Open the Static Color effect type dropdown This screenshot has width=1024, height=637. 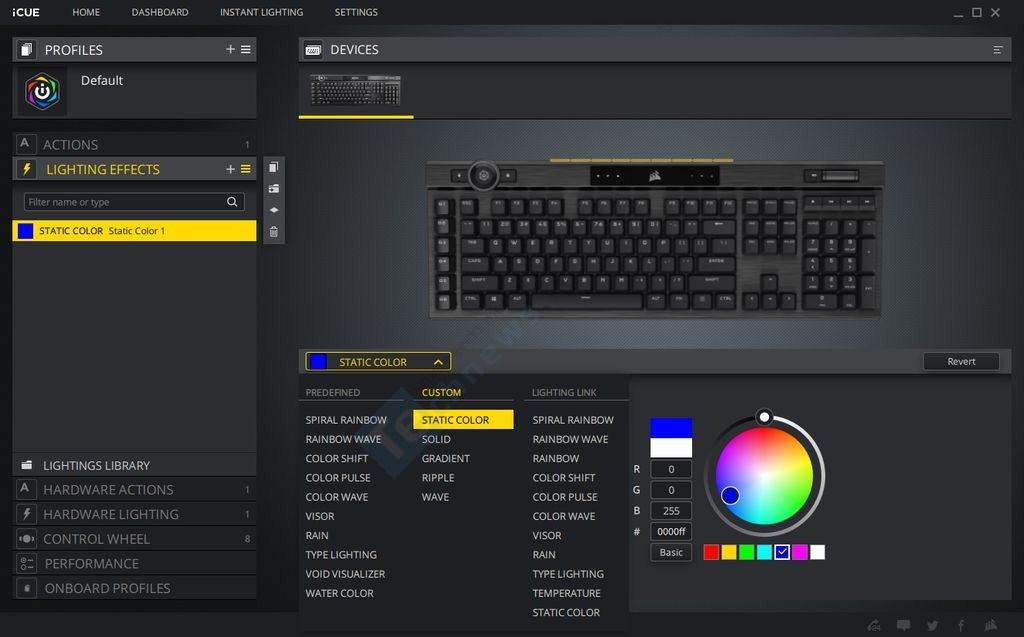(378, 361)
